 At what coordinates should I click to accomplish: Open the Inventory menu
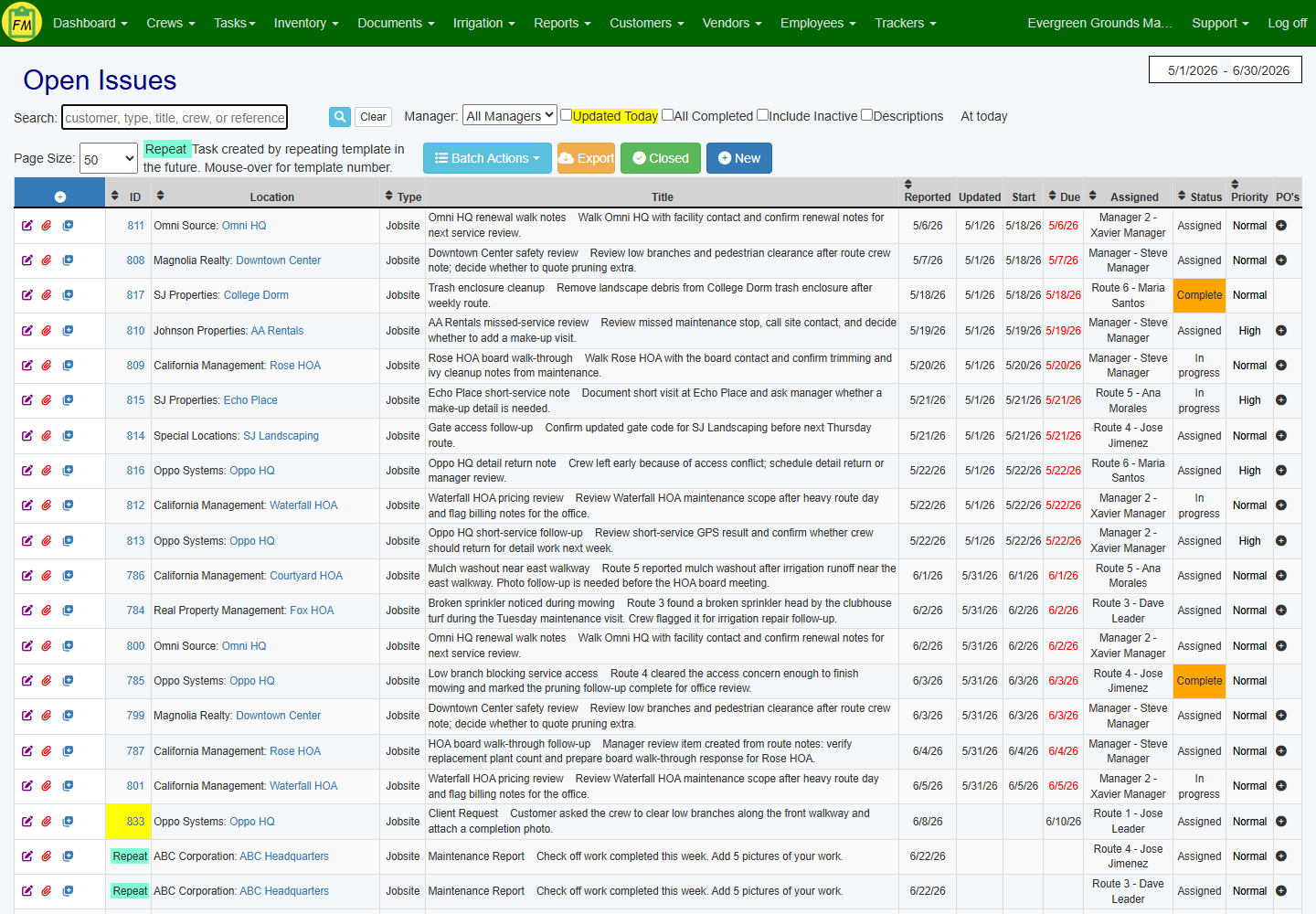[x=306, y=23]
